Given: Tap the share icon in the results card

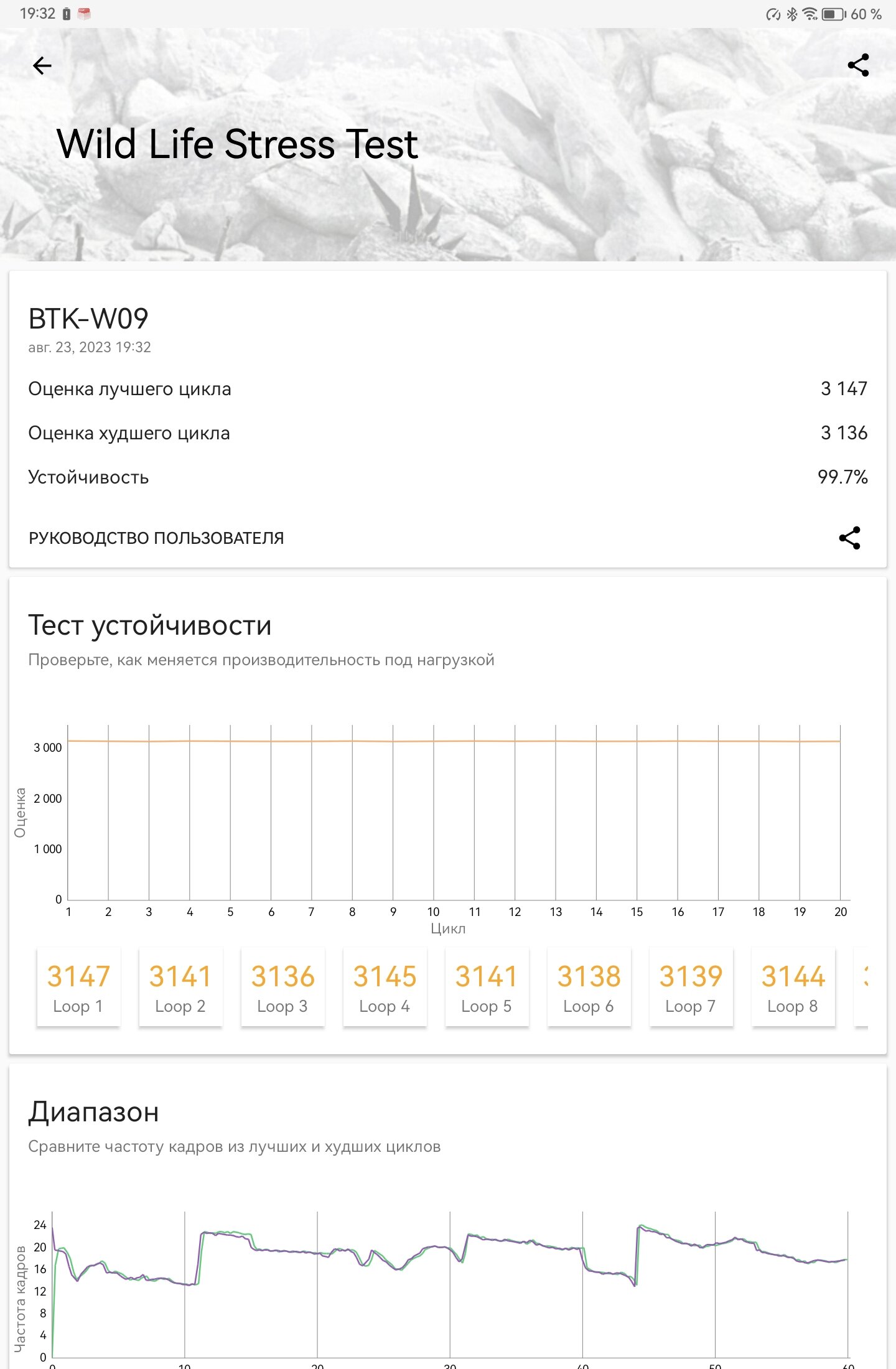Looking at the screenshot, I should 849,538.
